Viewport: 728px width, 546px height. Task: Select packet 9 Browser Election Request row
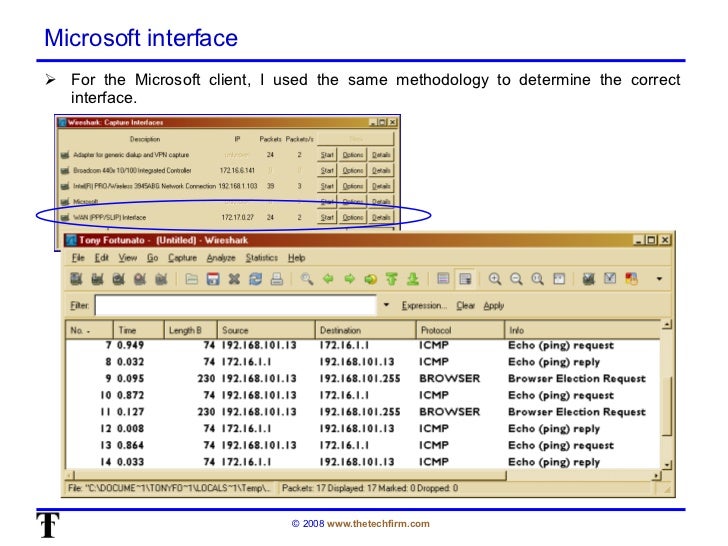(x=363, y=378)
